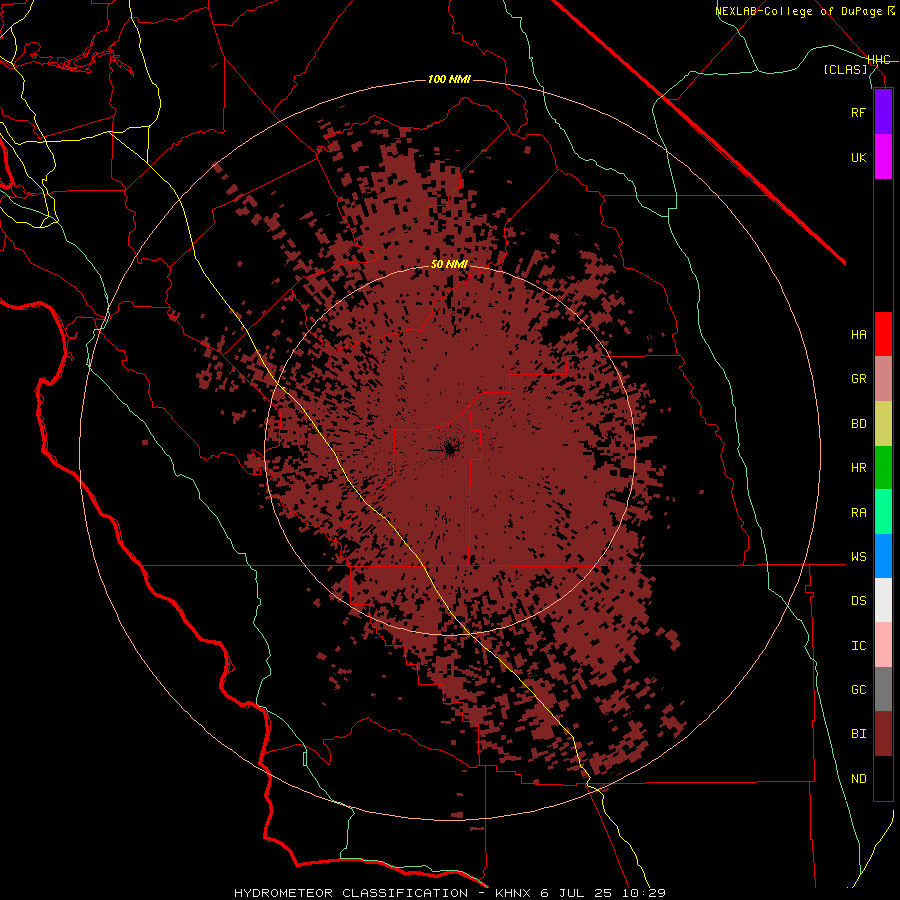Click the GC gray legend swatch
900x900 pixels.
883,689
